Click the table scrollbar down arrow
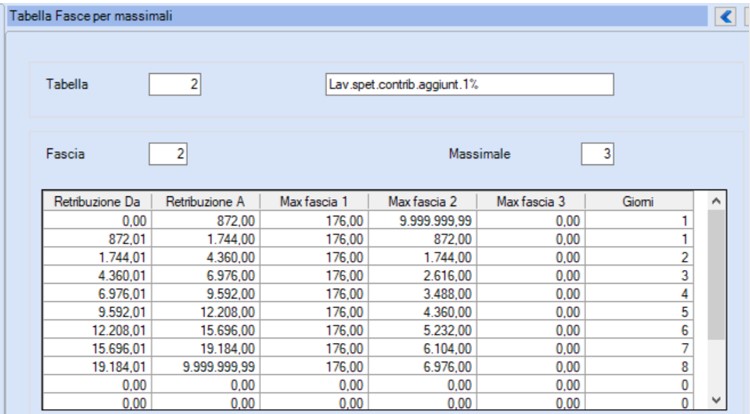Screen dimensions: 750x414 716,400
